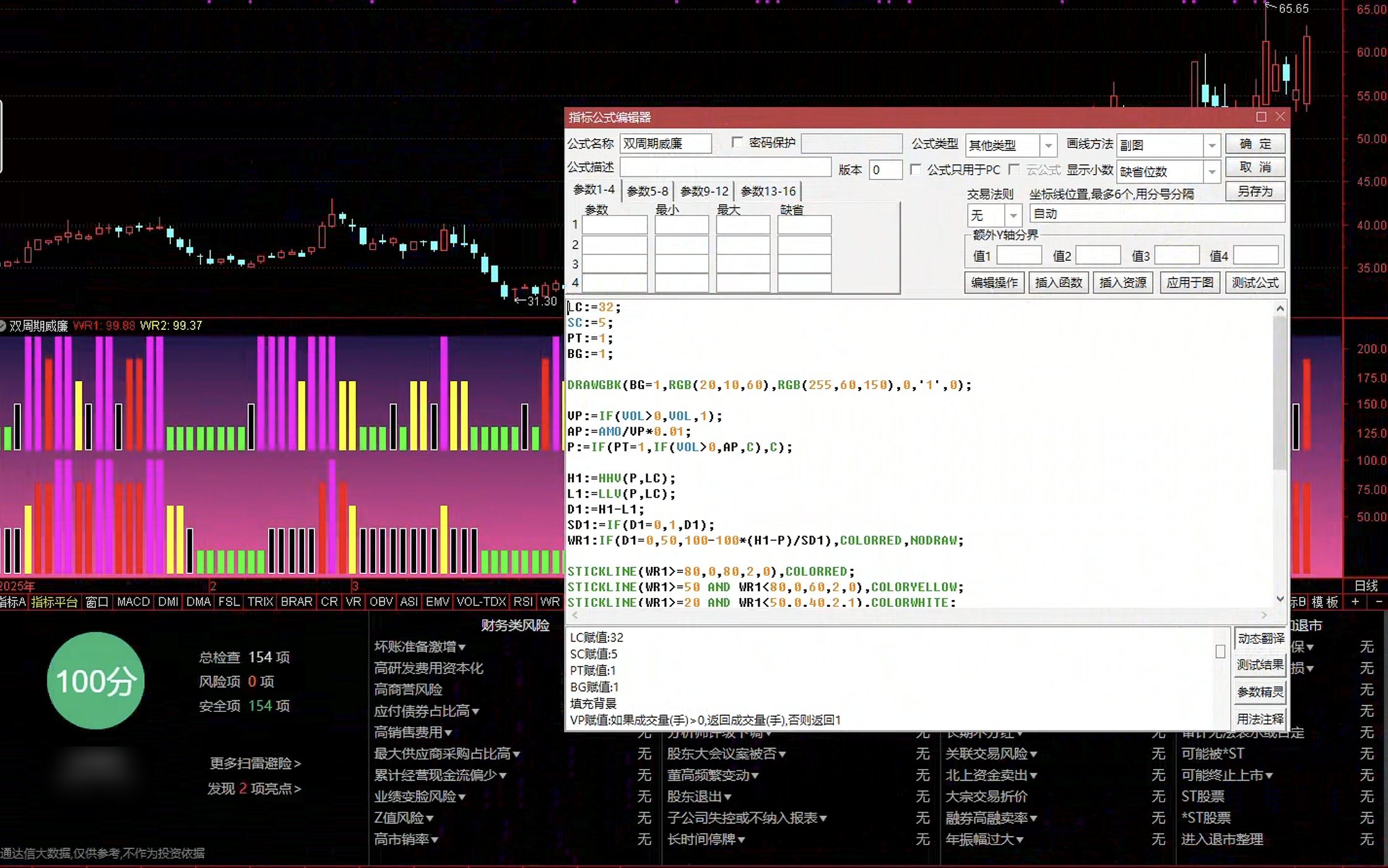Maximize the 指标公式编辑器 dialog
Screen dimensions: 1388x868
1261,116
